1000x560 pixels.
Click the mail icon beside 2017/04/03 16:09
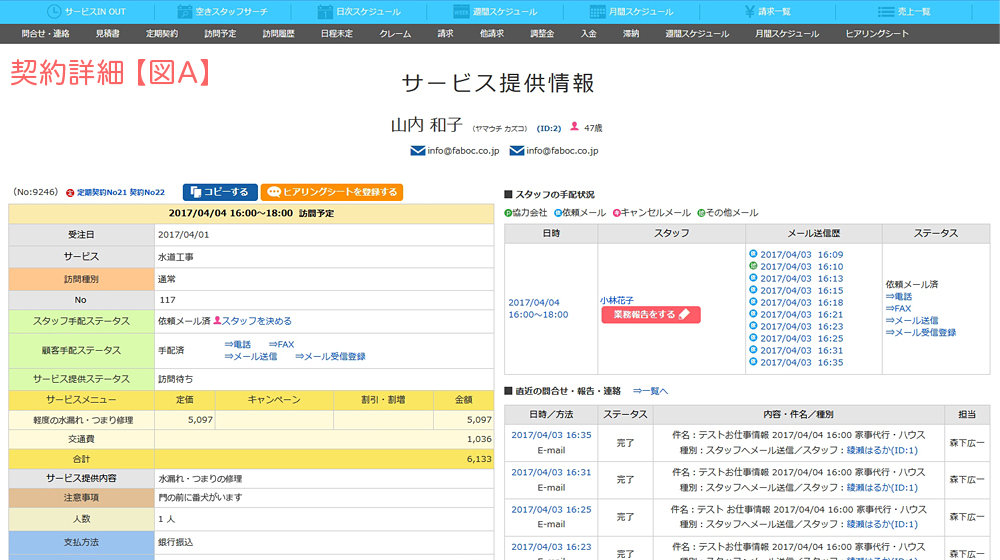coord(753,254)
